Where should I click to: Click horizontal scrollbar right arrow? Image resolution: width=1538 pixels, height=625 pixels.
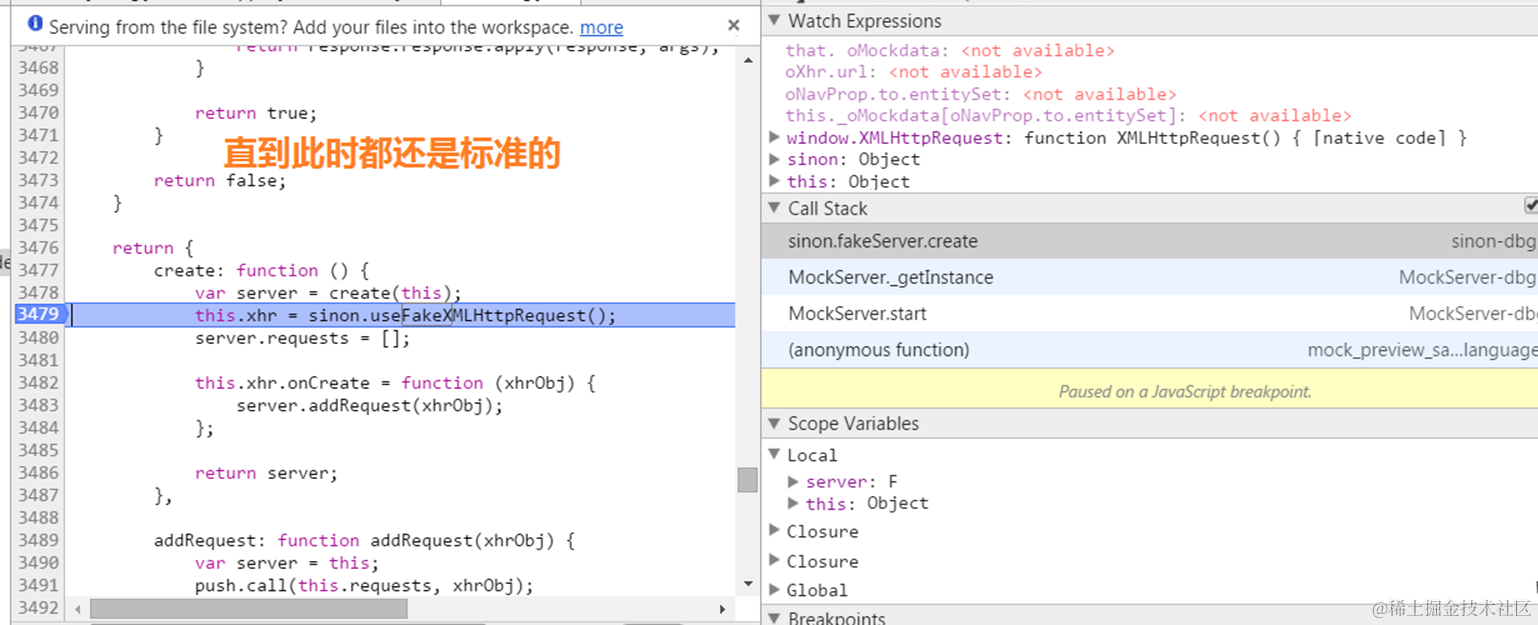(x=722, y=608)
